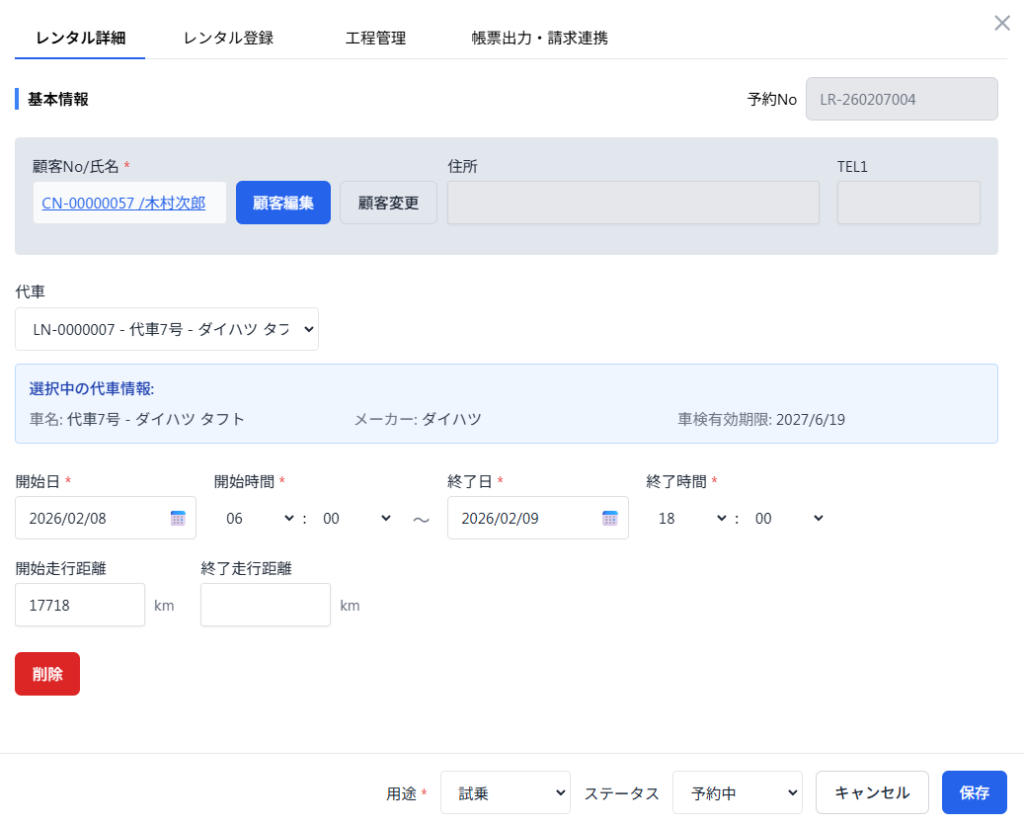
Task: Save the rental with 保存 button
Action: (x=973, y=793)
